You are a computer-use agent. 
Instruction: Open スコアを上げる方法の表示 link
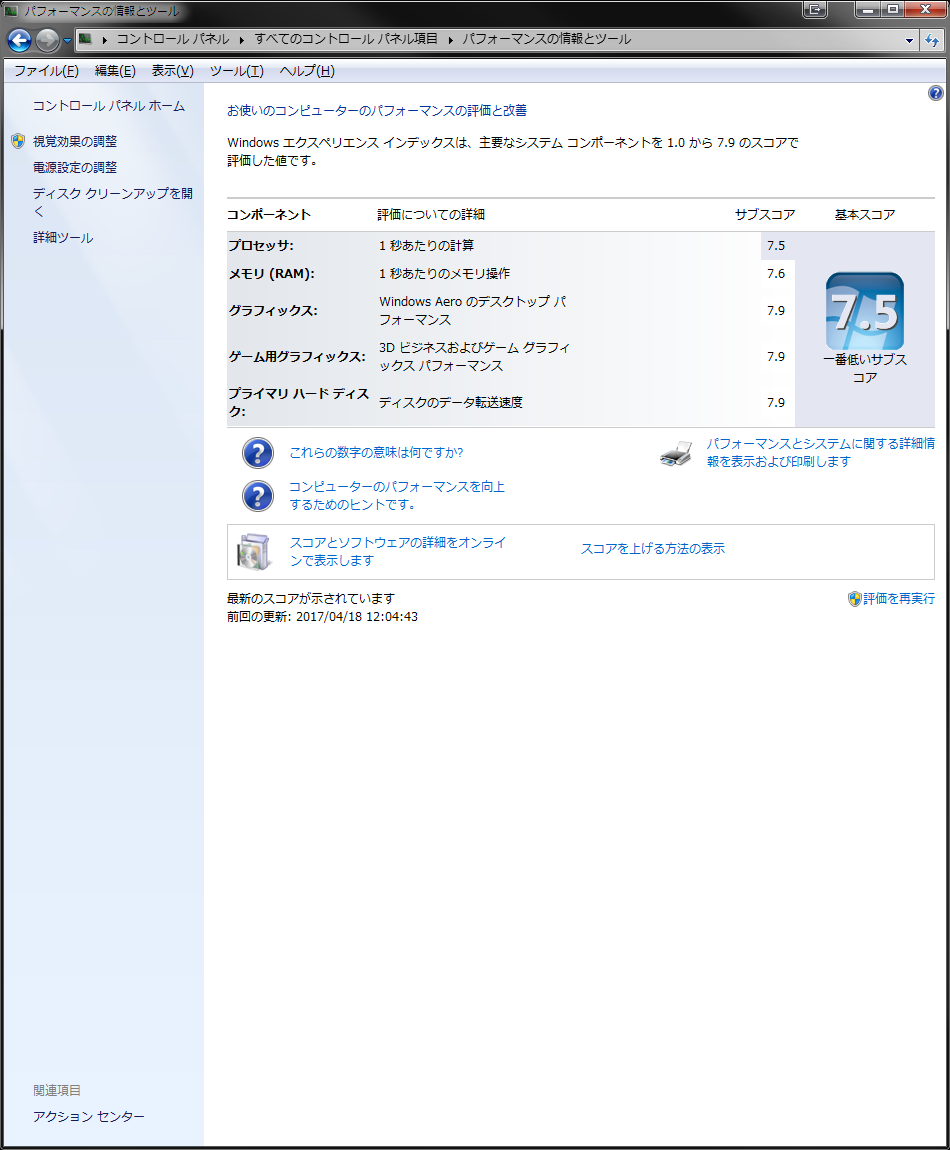pos(653,549)
